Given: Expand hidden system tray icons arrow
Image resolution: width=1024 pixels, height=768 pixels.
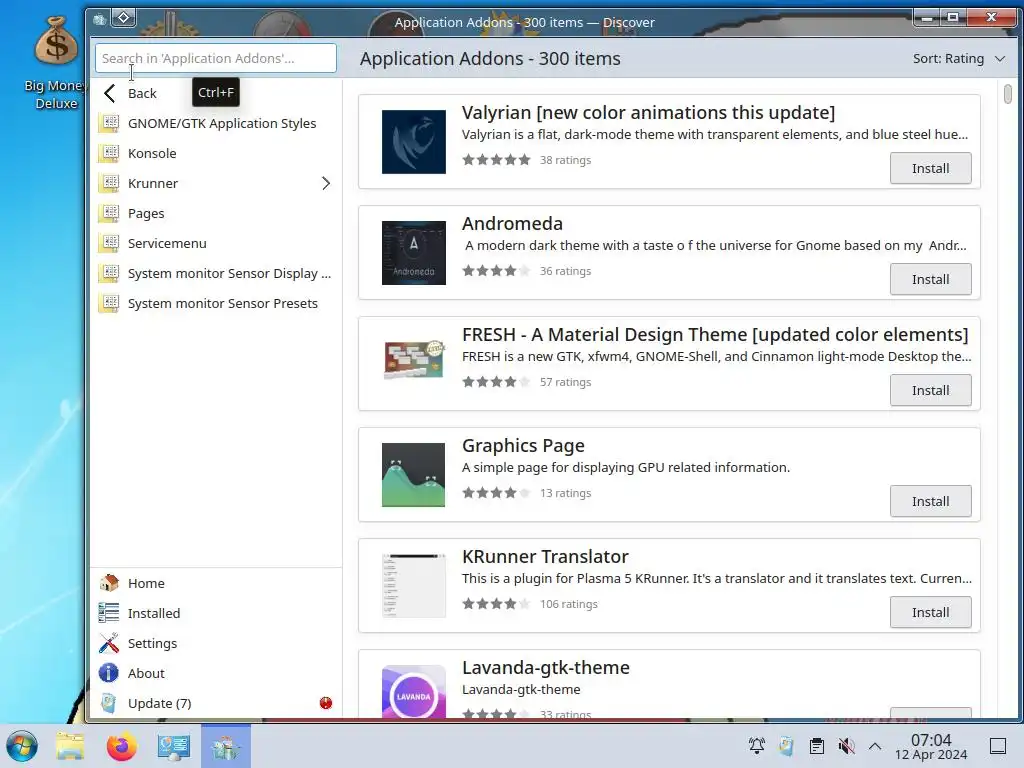Looking at the screenshot, I should click(875, 746).
